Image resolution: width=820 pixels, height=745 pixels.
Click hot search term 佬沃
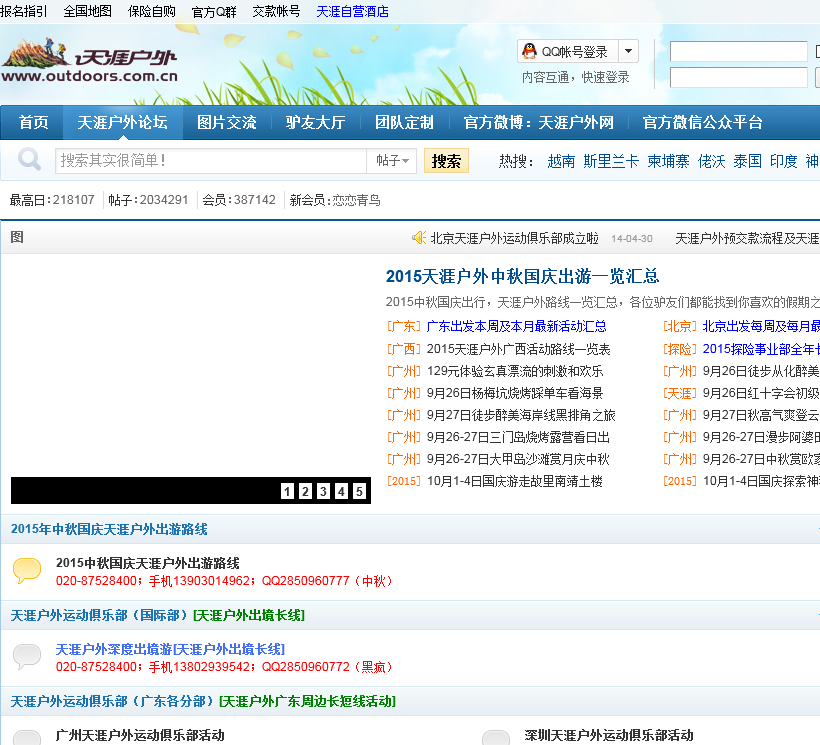[x=711, y=161]
